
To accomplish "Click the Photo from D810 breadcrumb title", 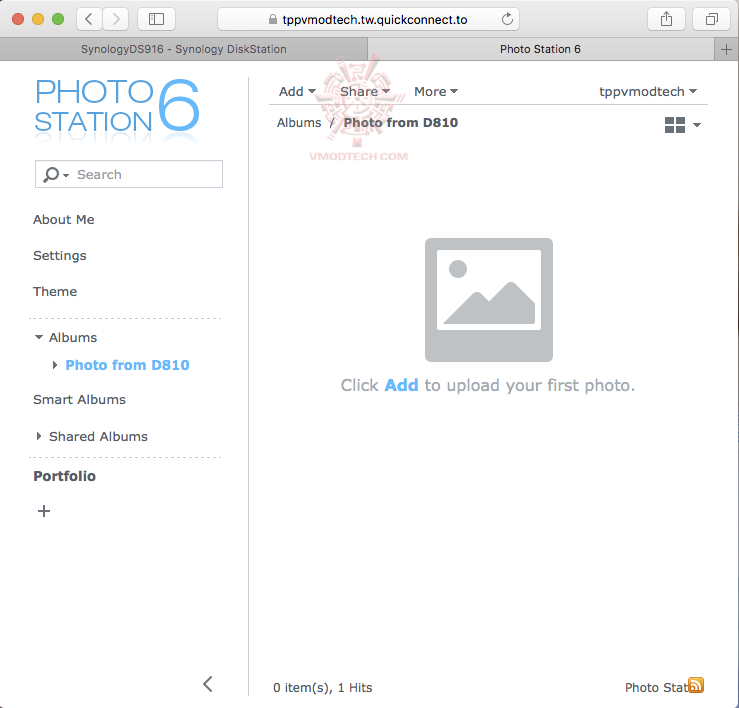I will (401, 123).
